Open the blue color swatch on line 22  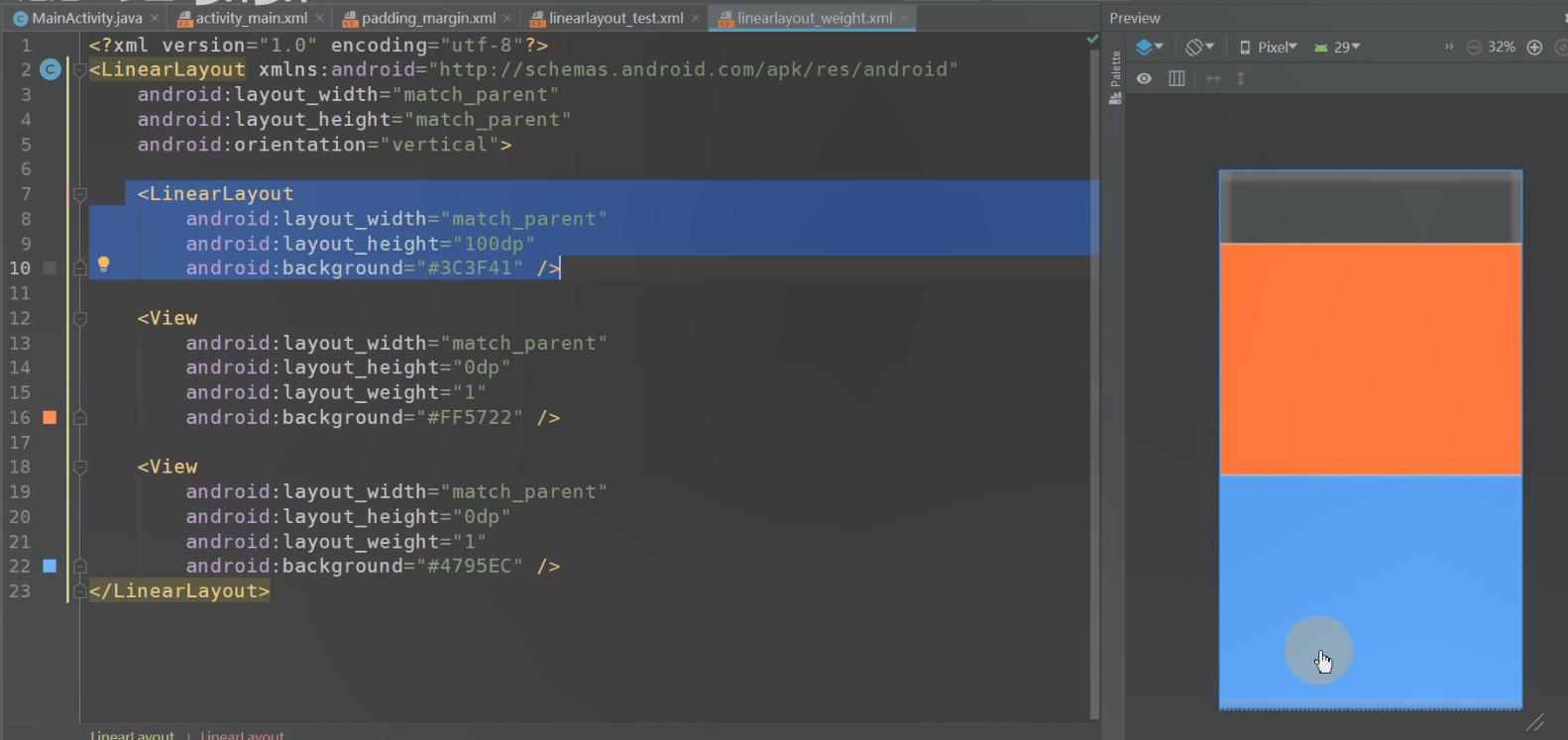(x=50, y=566)
